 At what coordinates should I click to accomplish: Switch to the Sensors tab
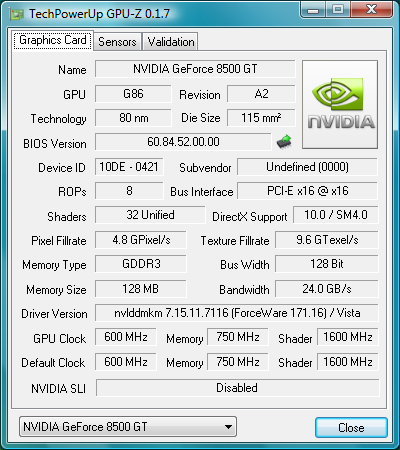coord(117,42)
